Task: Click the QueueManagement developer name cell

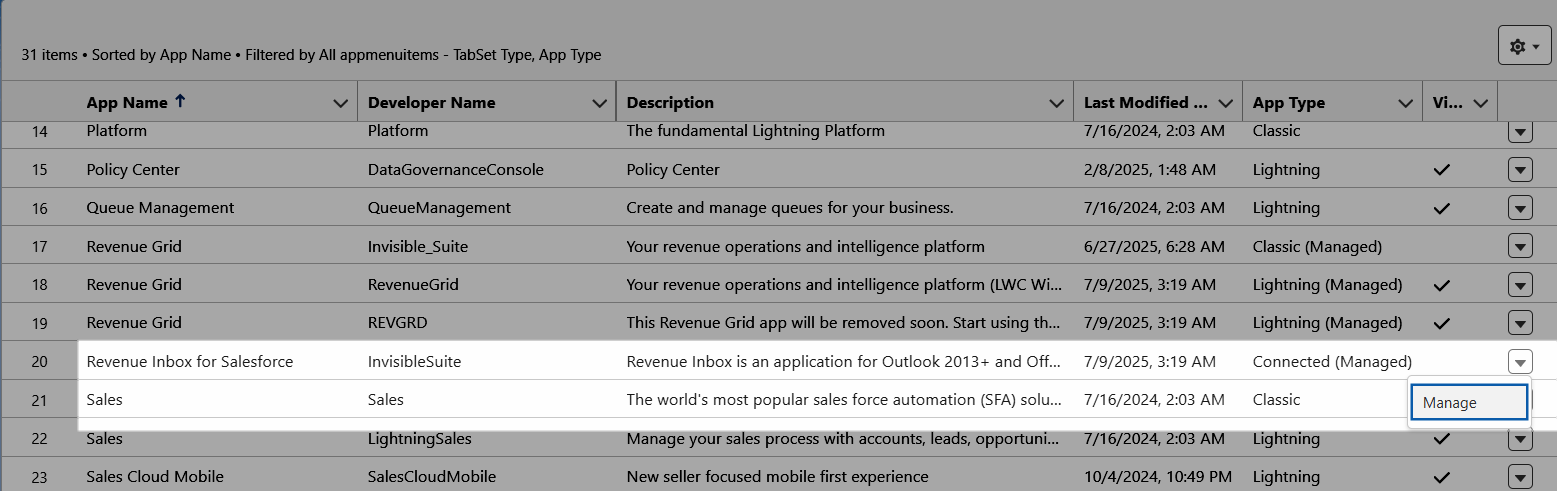Action: 439,208
